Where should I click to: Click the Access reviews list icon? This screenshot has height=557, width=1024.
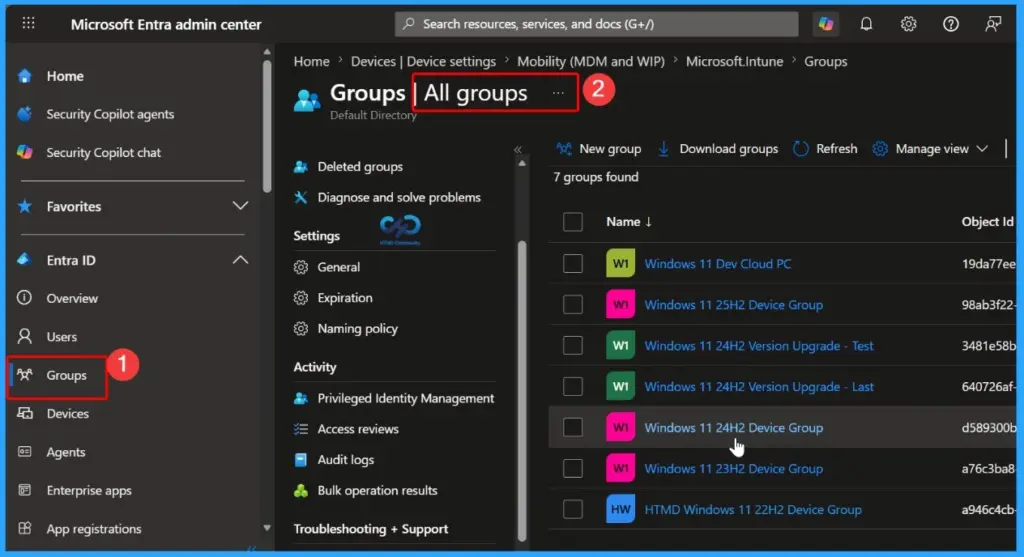click(x=300, y=429)
